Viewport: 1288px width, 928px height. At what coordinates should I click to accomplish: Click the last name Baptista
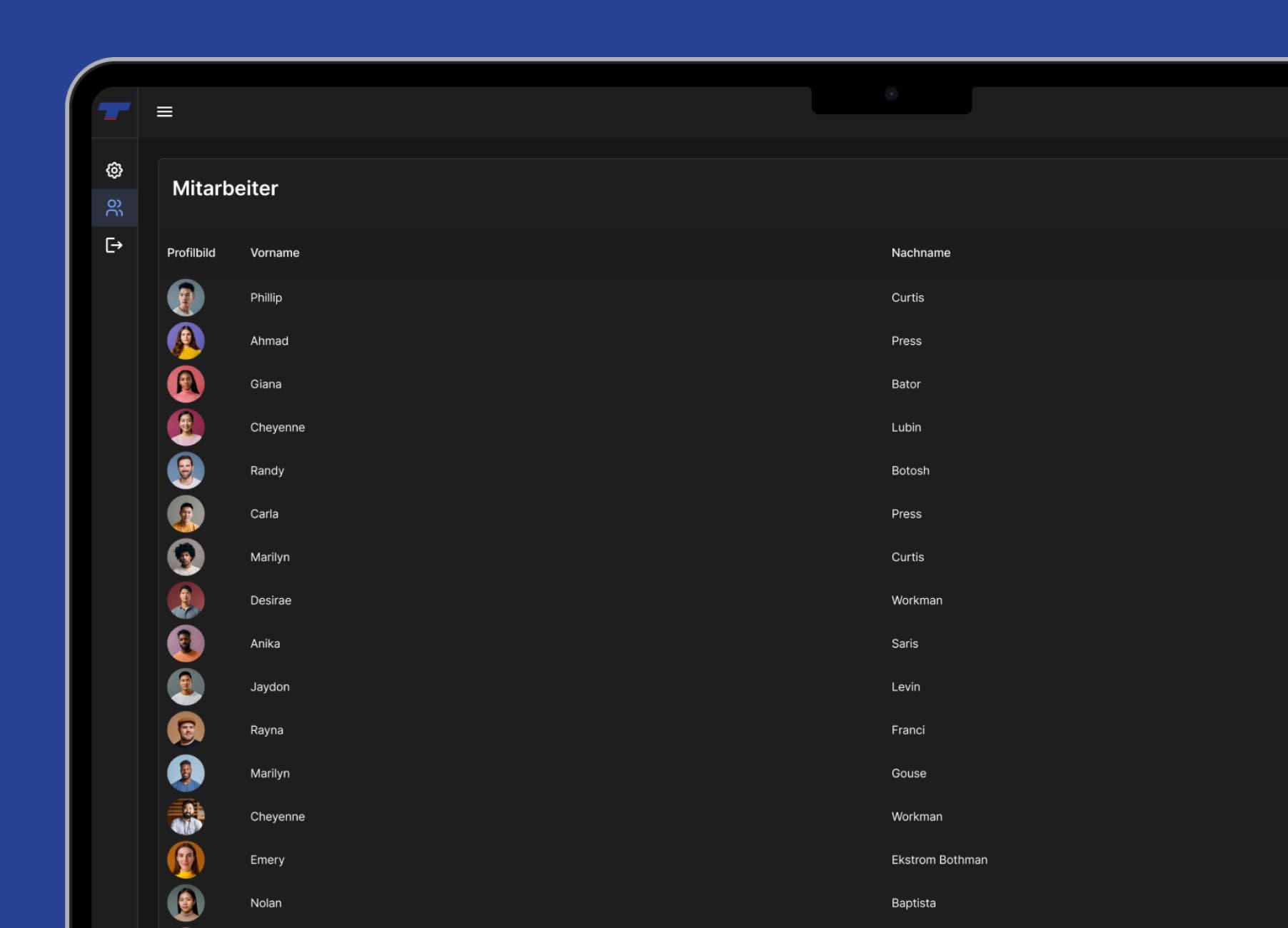pos(913,903)
